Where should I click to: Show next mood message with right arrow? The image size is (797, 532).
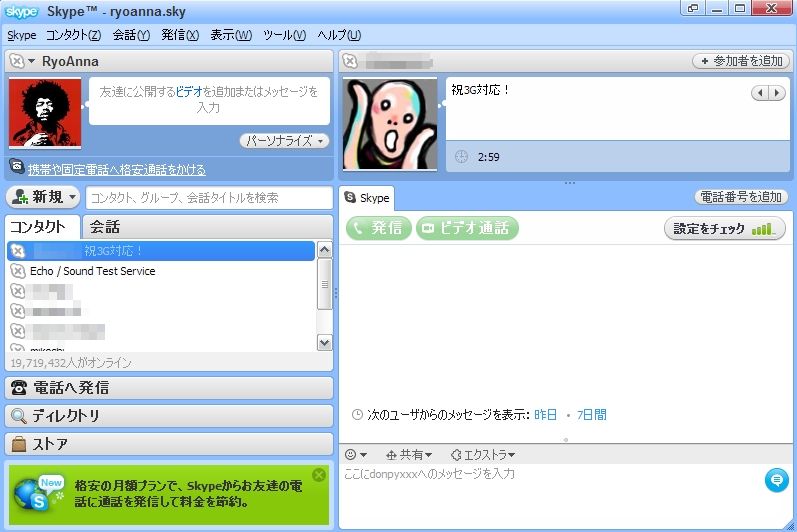coord(777,93)
